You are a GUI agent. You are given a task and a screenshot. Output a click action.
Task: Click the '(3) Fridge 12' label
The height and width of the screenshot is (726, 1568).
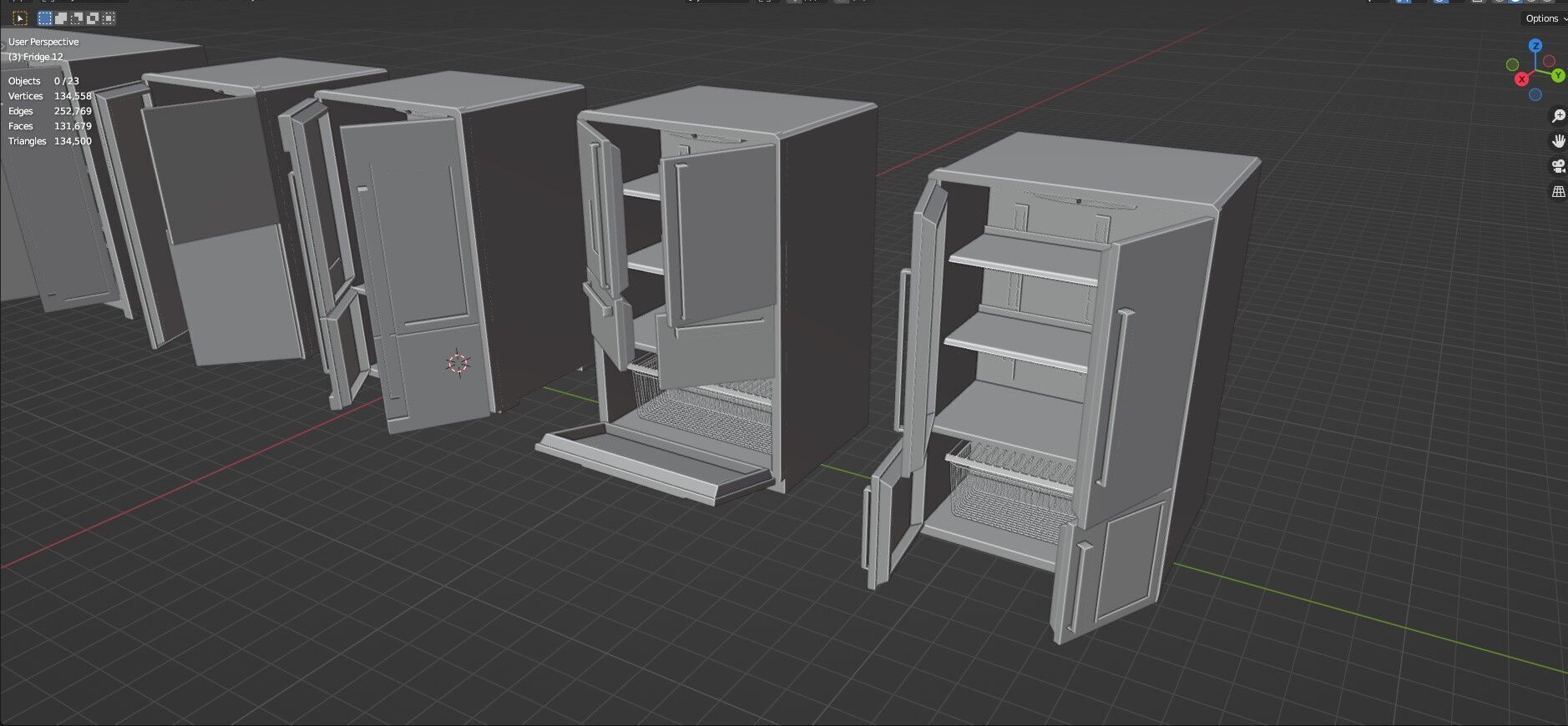(x=36, y=57)
